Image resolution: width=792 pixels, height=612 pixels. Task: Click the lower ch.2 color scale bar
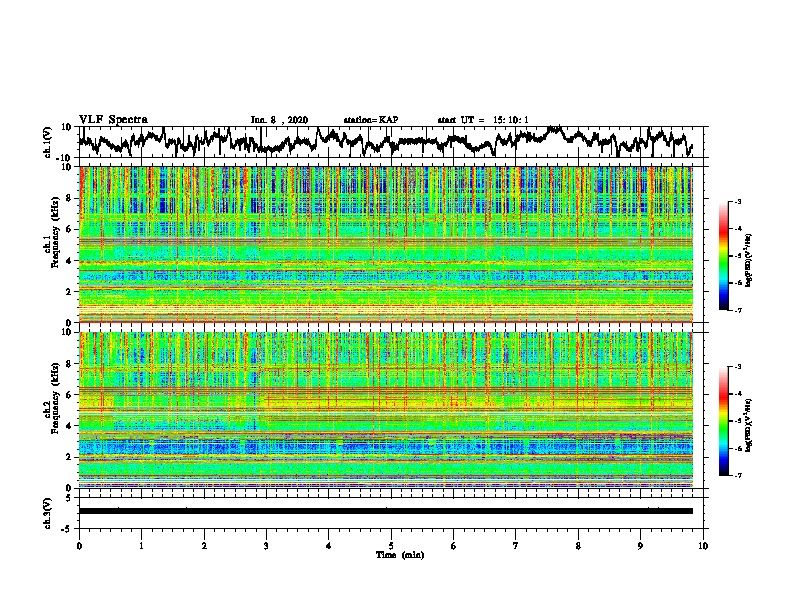(x=723, y=421)
